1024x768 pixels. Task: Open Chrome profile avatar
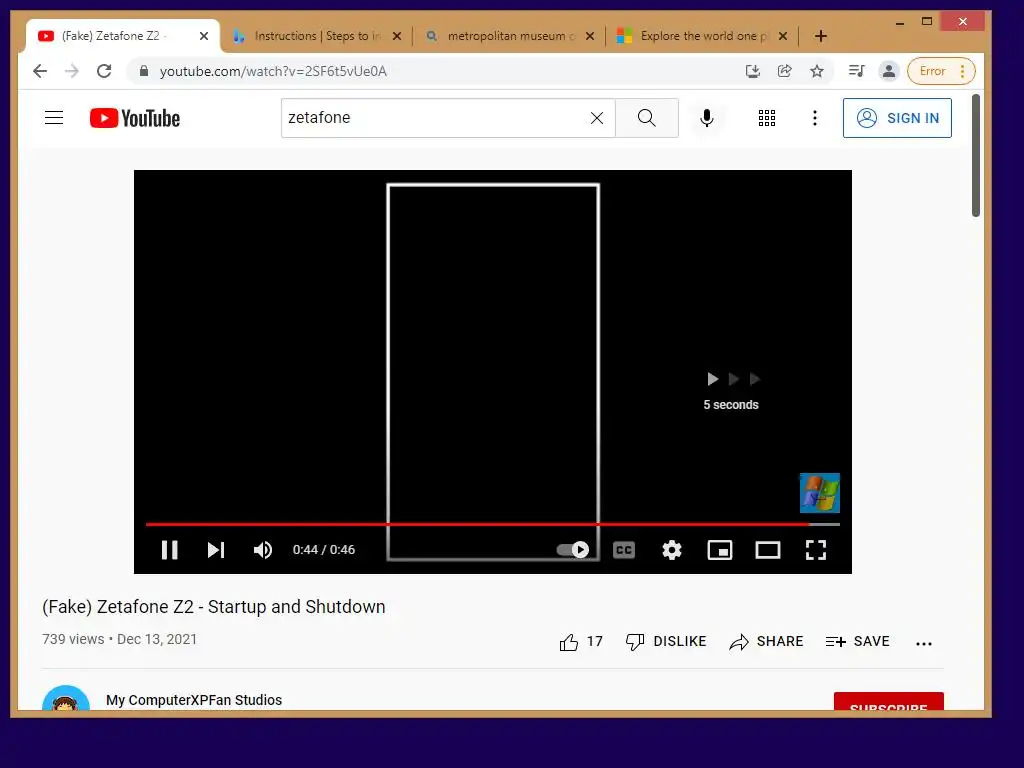[x=888, y=71]
